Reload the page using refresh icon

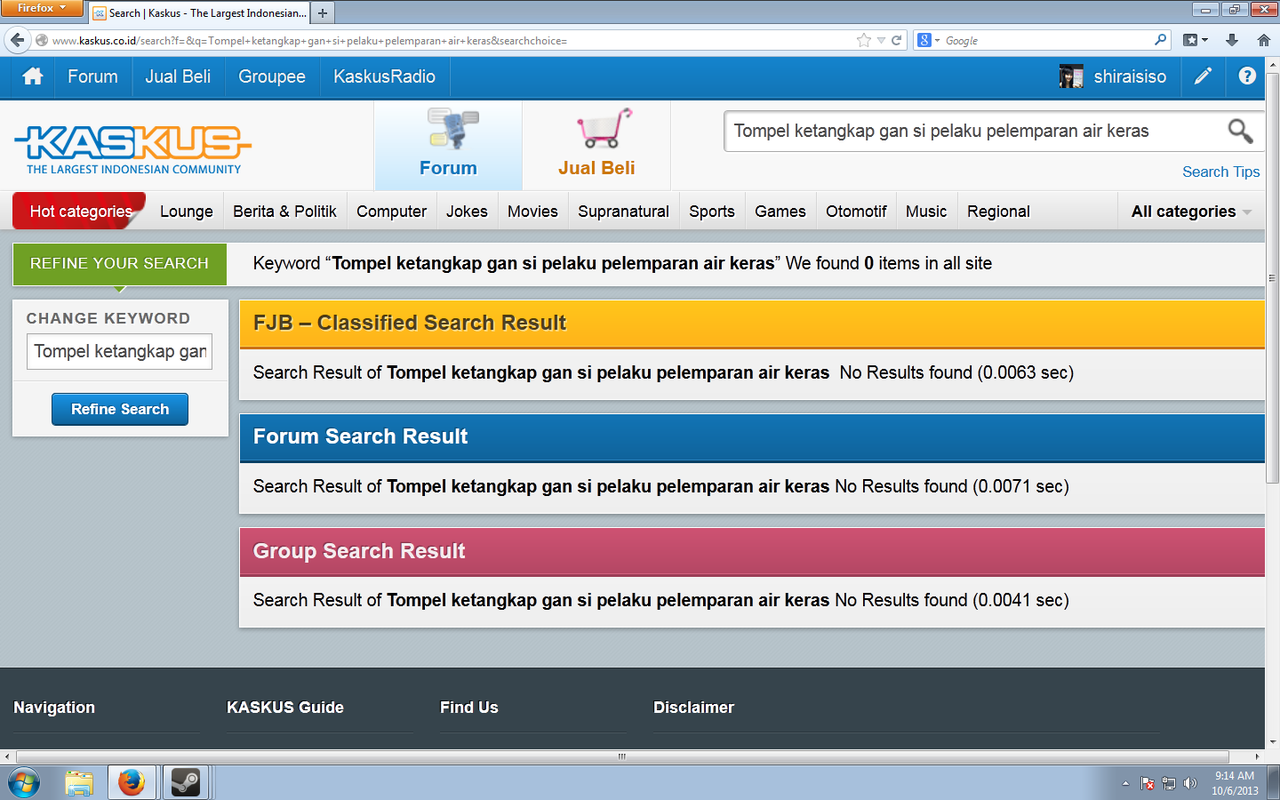897,40
